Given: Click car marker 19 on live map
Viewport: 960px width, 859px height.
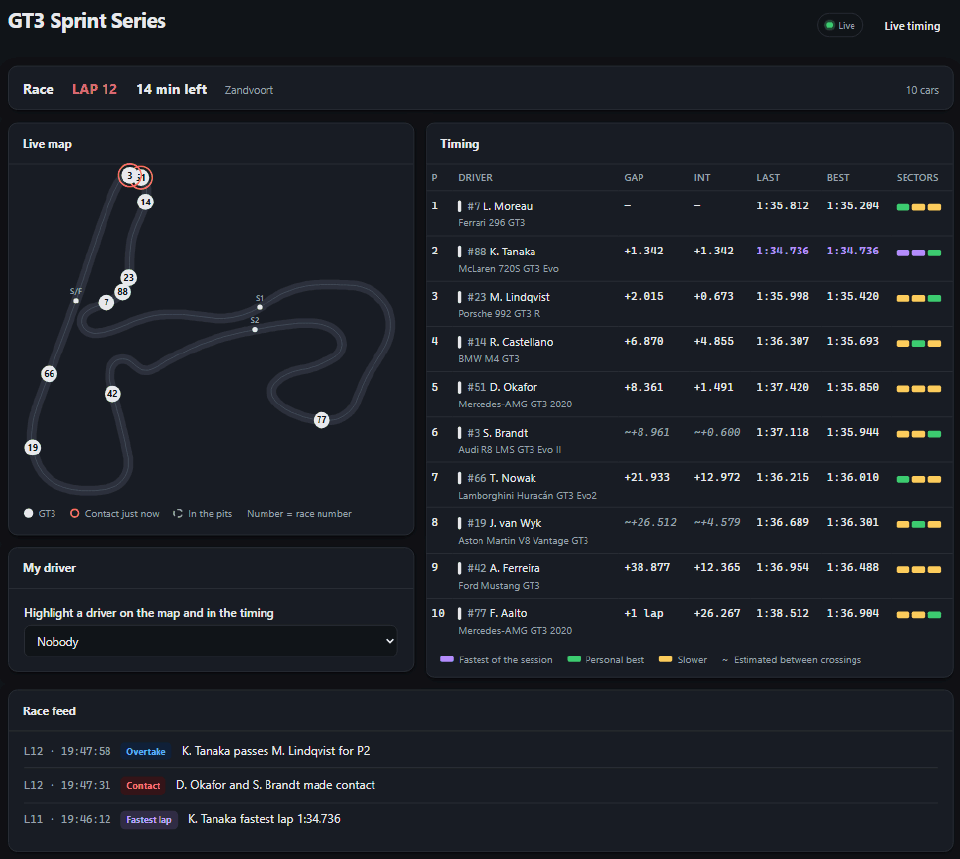Looking at the screenshot, I should point(32,448).
